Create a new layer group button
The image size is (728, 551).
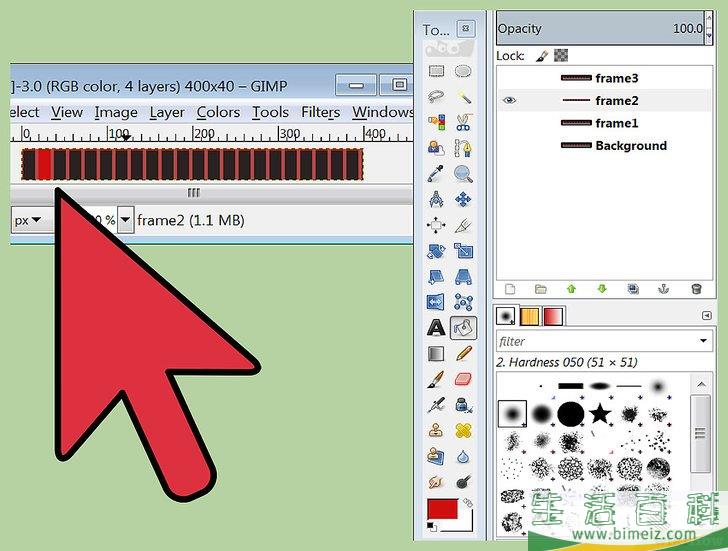pos(540,290)
